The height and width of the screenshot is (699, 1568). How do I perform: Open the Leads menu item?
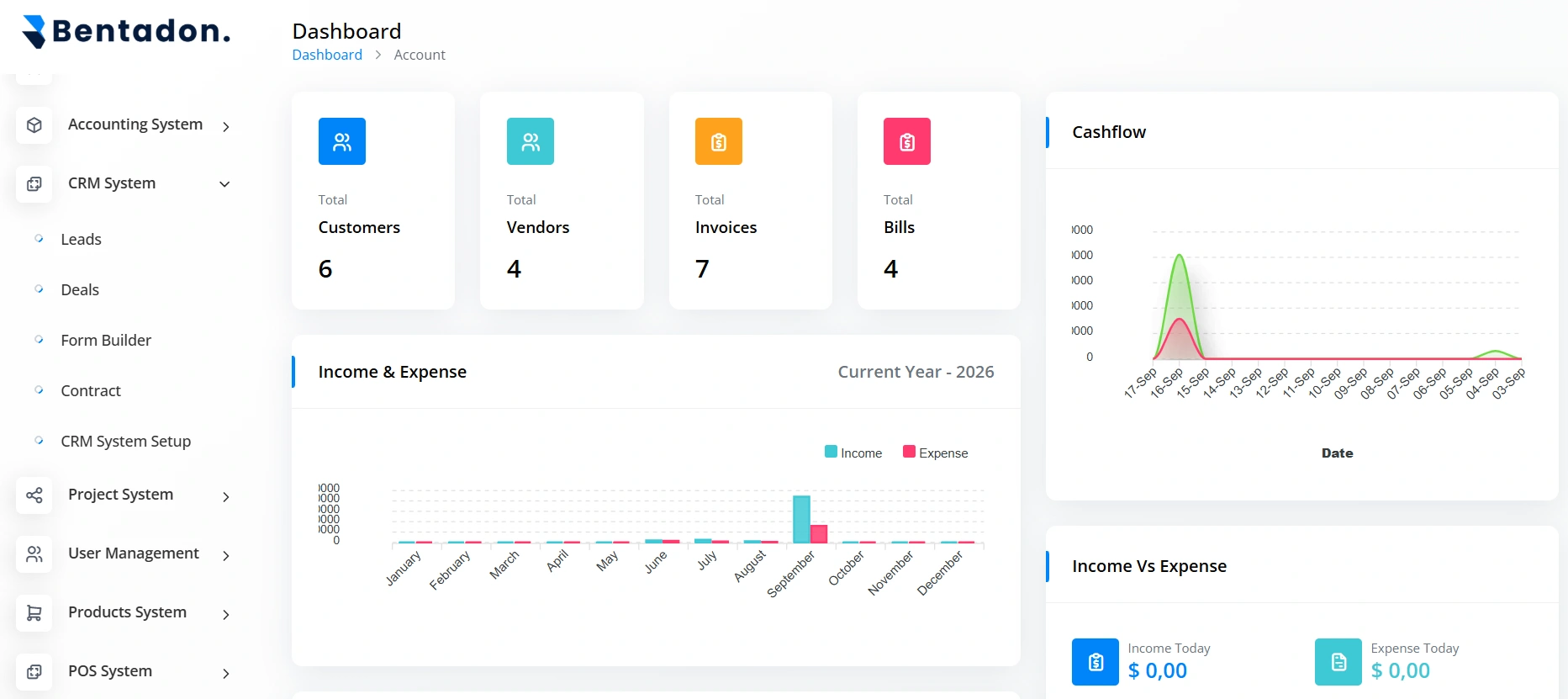[x=81, y=240]
